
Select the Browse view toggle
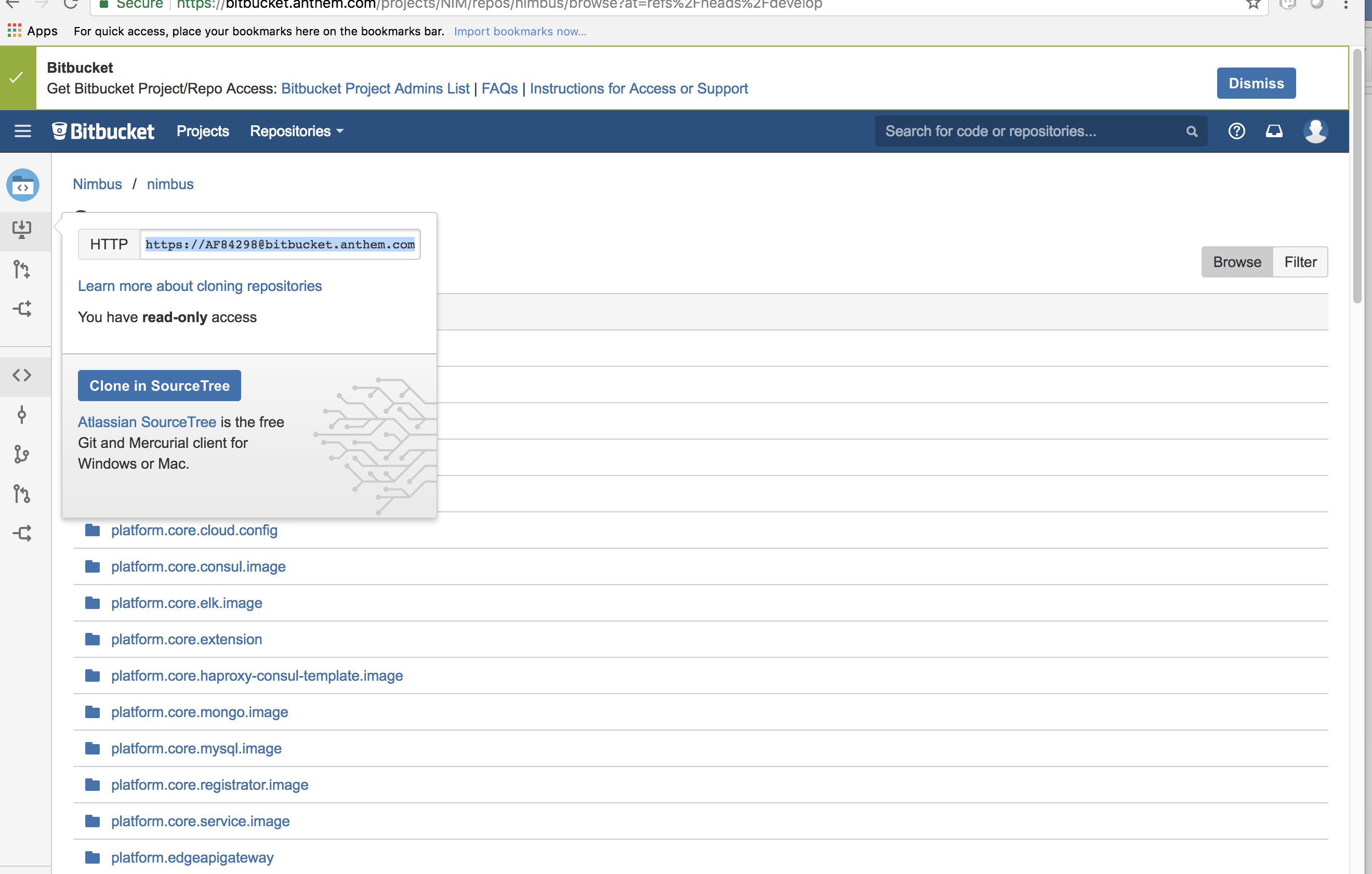pos(1236,262)
